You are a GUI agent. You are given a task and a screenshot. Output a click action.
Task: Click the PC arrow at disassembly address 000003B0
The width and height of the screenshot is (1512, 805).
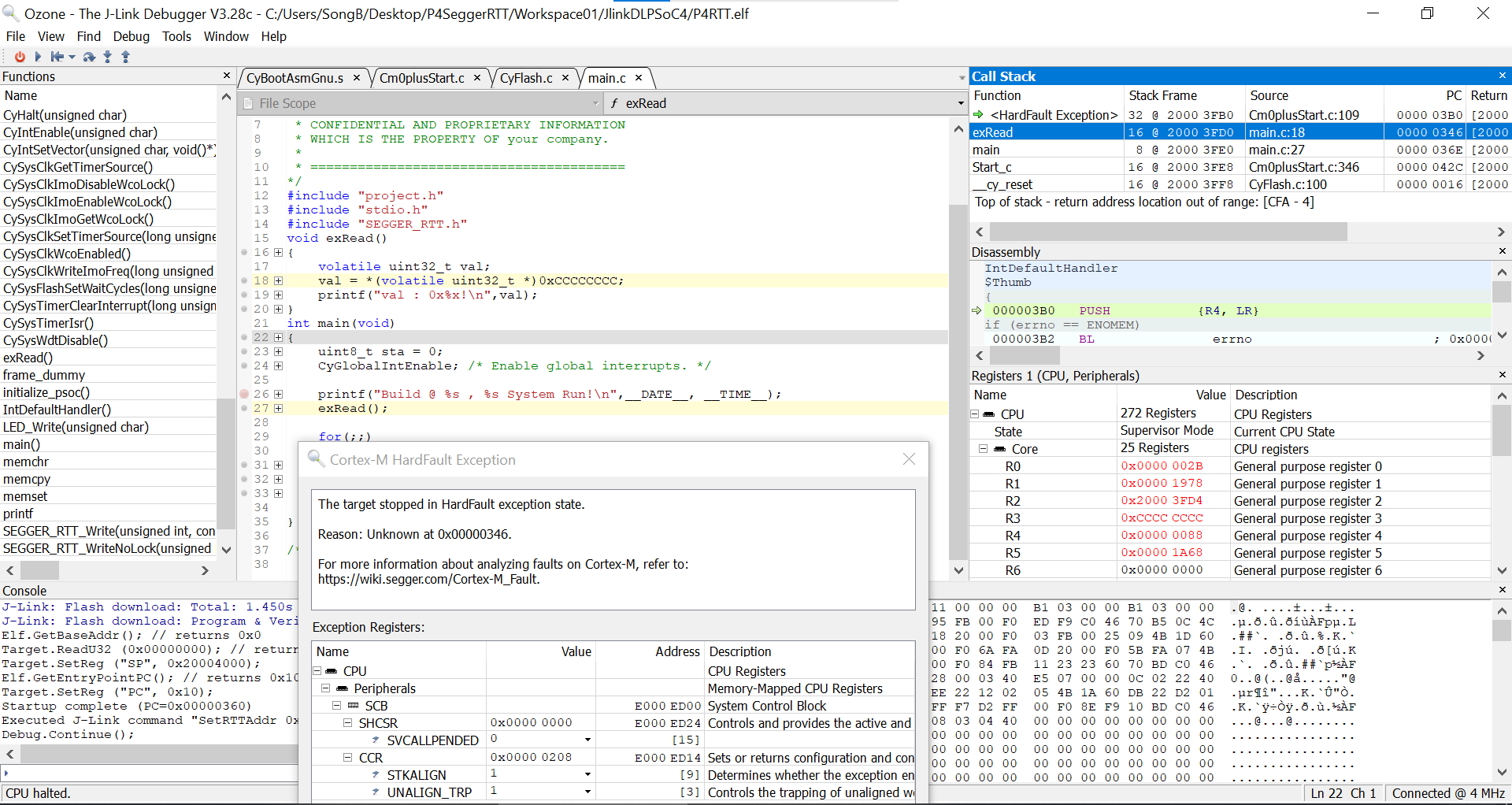point(977,310)
